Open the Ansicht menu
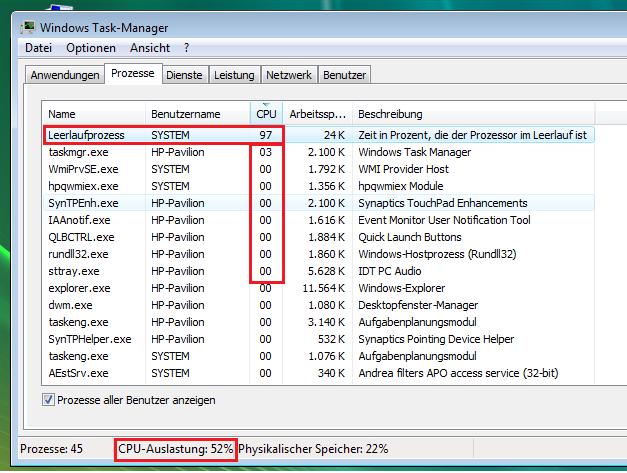Image resolution: width=627 pixels, height=473 pixels. point(149,48)
